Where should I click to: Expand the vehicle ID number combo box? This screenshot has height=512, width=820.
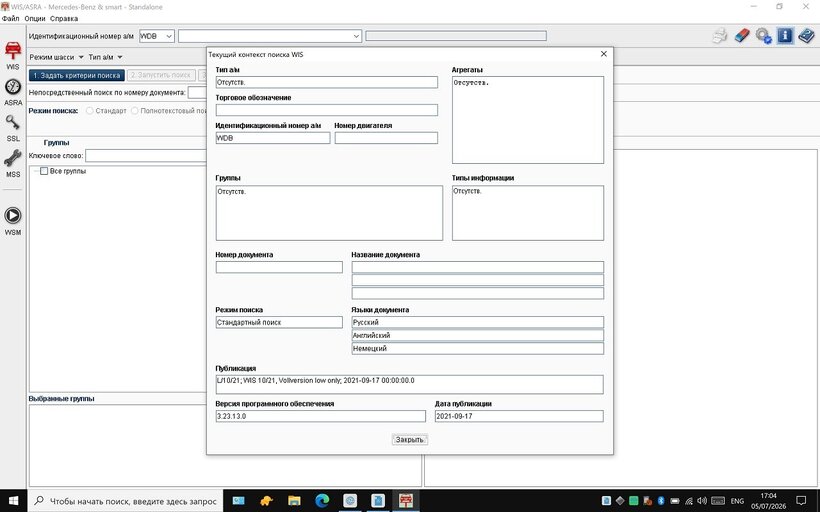pos(356,36)
